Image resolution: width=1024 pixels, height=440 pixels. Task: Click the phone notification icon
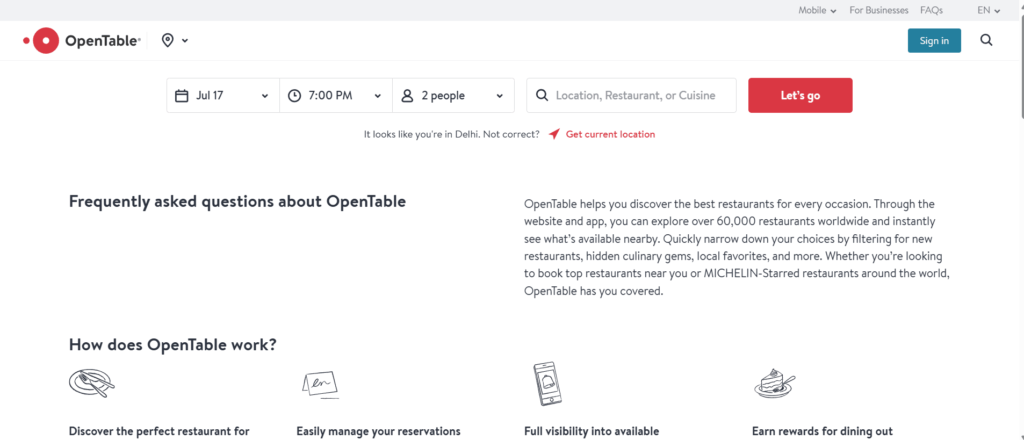(549, 383)
